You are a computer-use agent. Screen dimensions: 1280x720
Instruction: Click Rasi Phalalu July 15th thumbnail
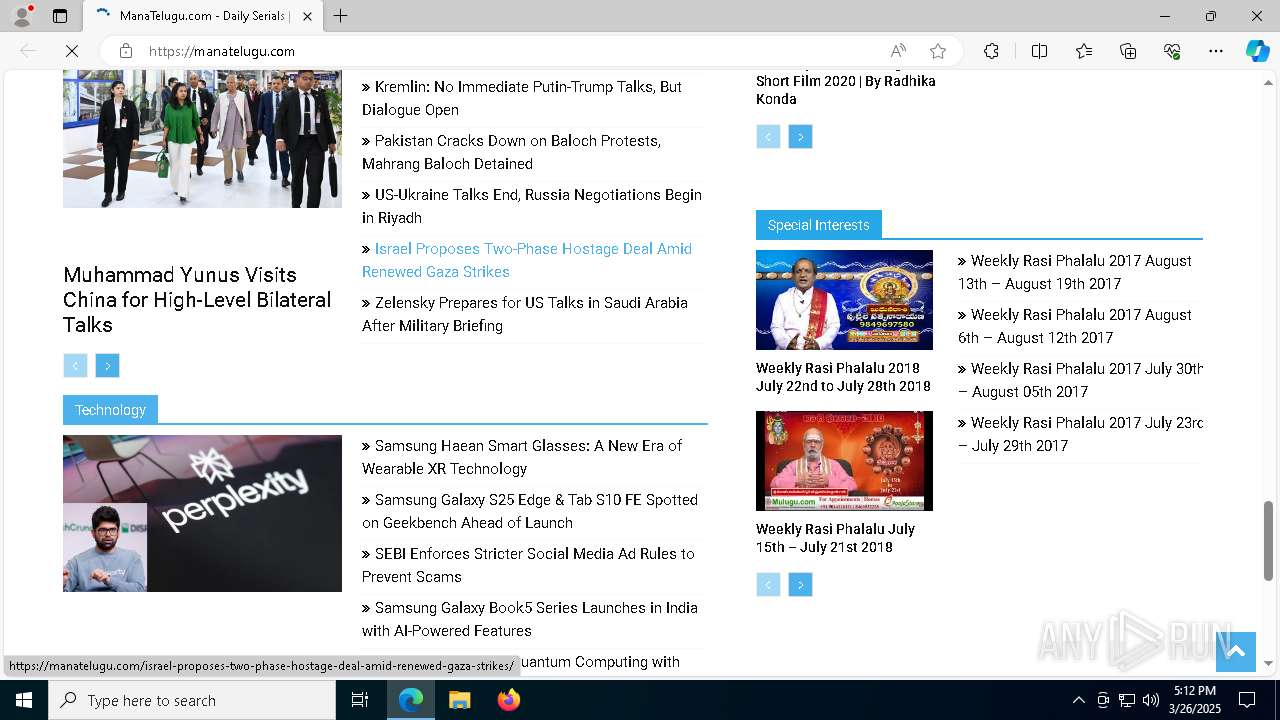(x=844, y=461)
